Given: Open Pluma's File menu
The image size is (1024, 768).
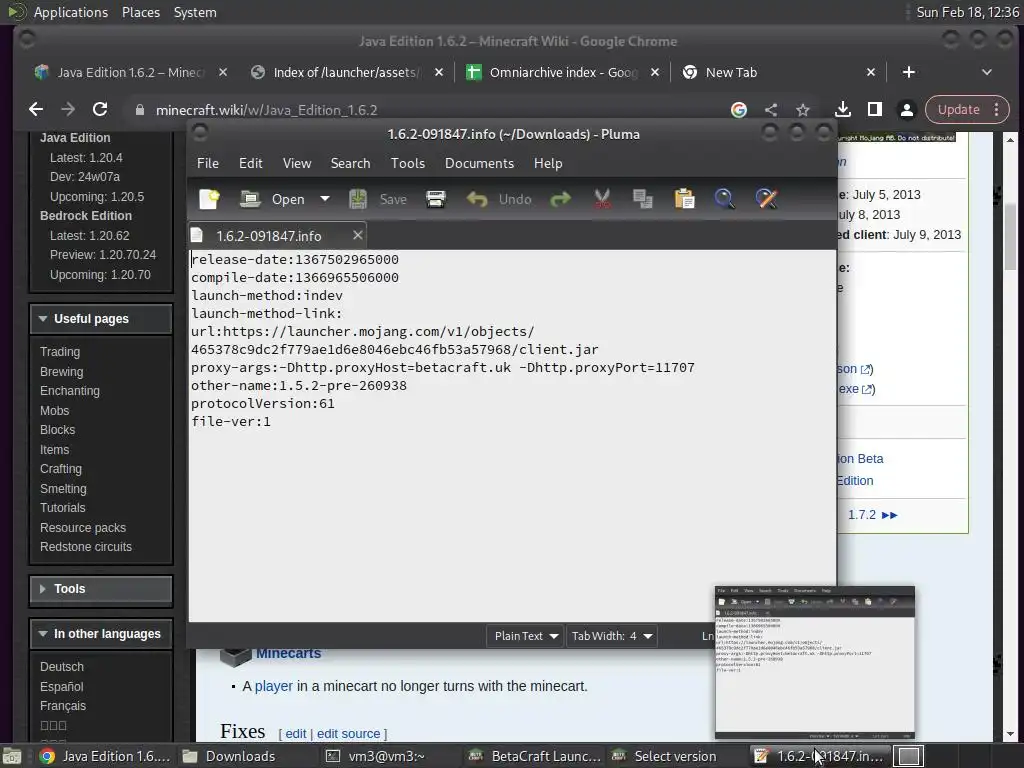Looking at the screenshot, I should tap(208, 163).
